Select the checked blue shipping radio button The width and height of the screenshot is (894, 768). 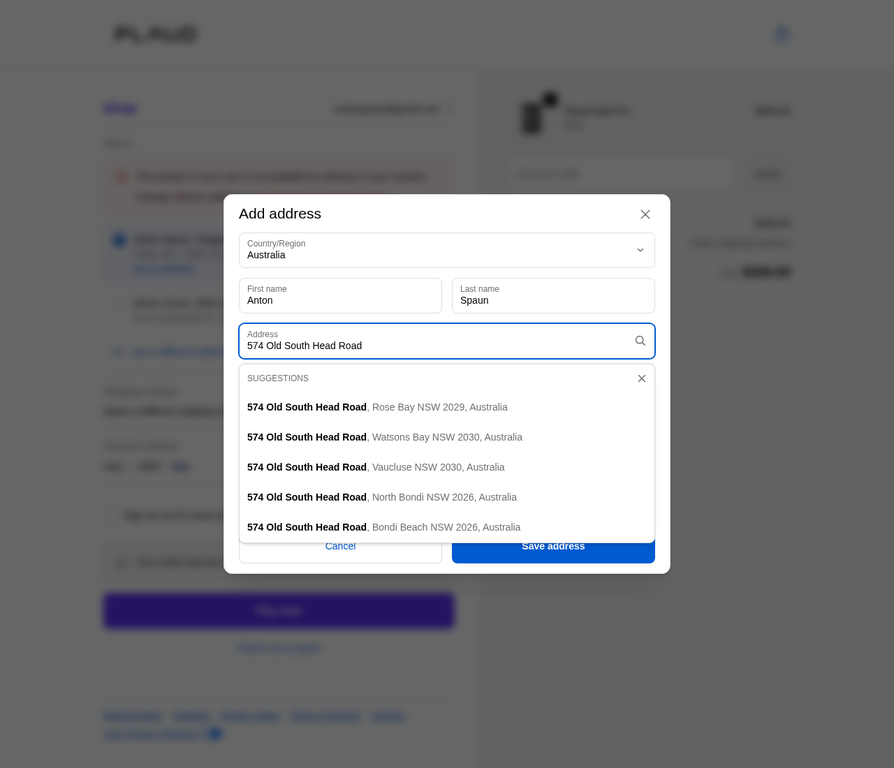120,240
